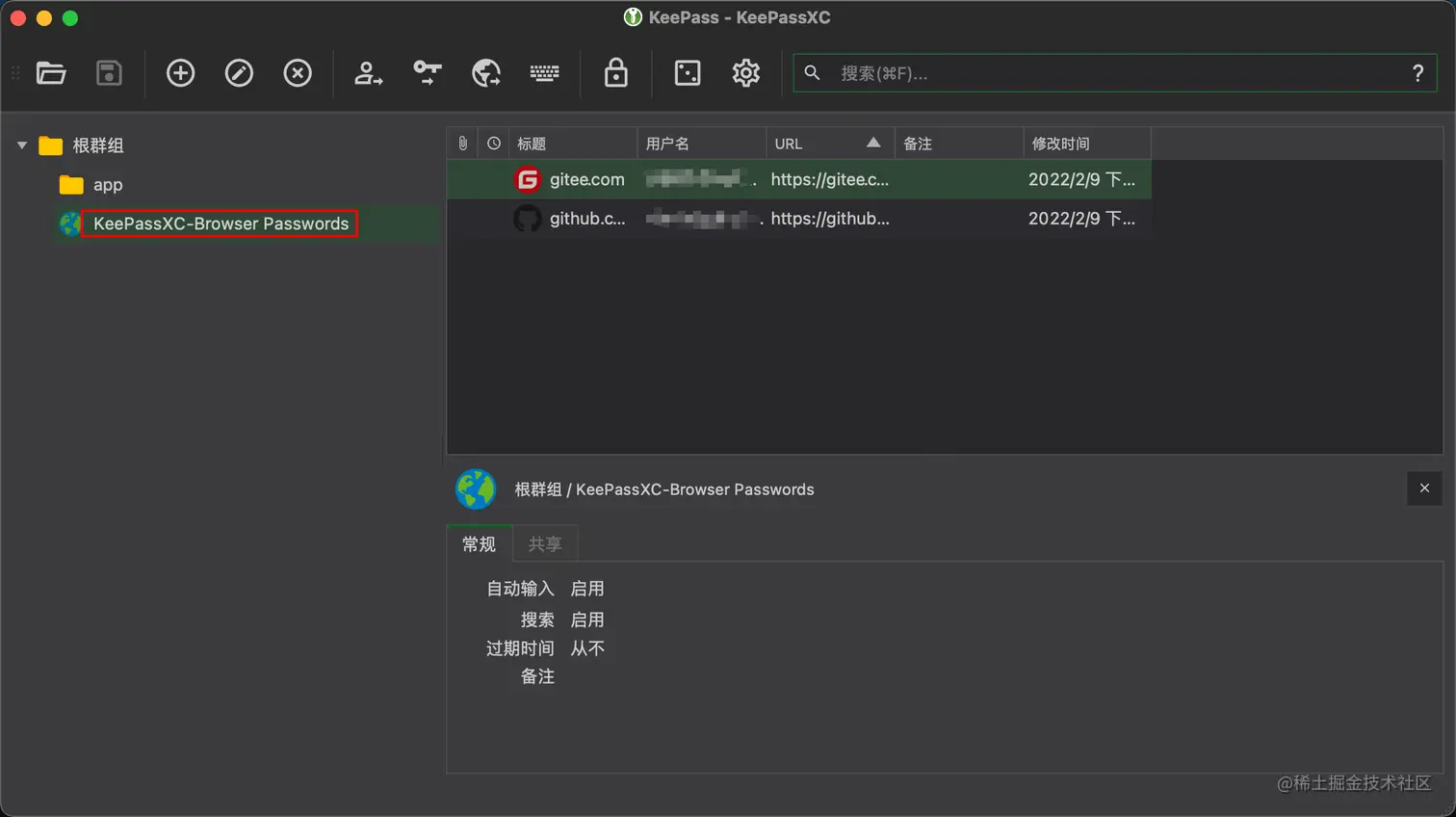Switch to the 共享 tab
Screen dimensions: 1456x817
[x=545, y=544]
